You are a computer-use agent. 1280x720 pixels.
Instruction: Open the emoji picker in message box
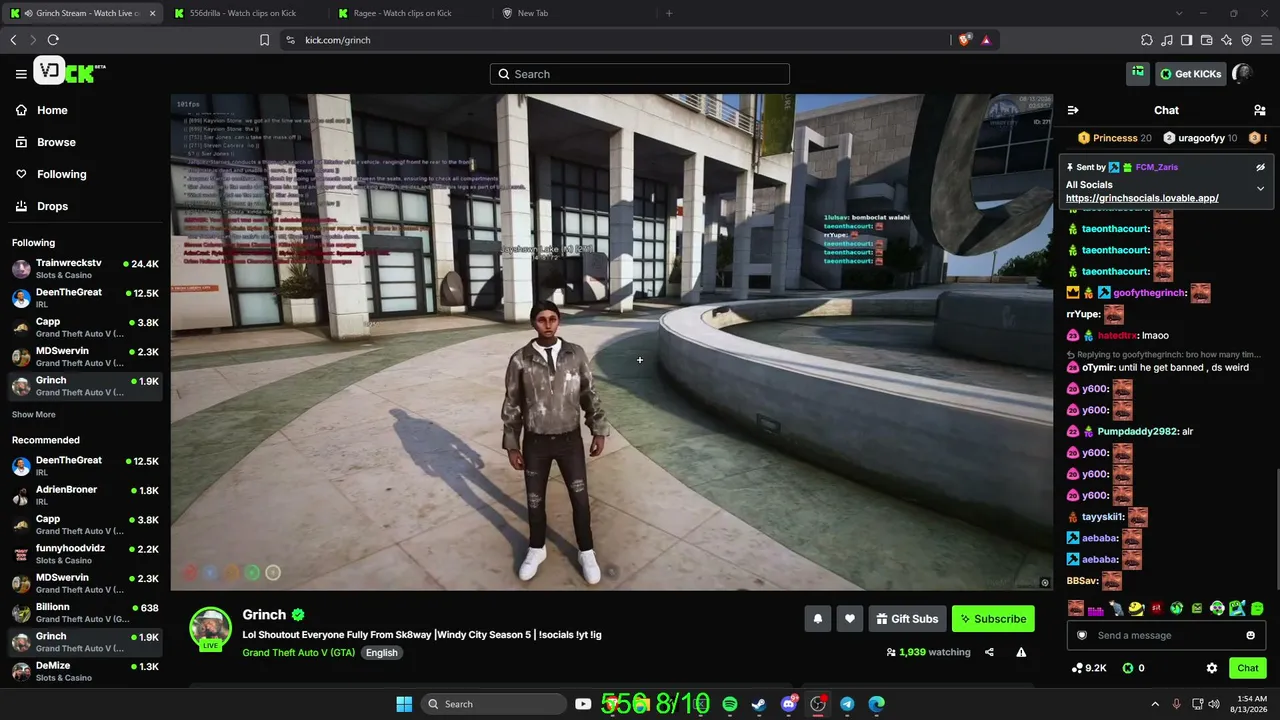click(1250, 635)
